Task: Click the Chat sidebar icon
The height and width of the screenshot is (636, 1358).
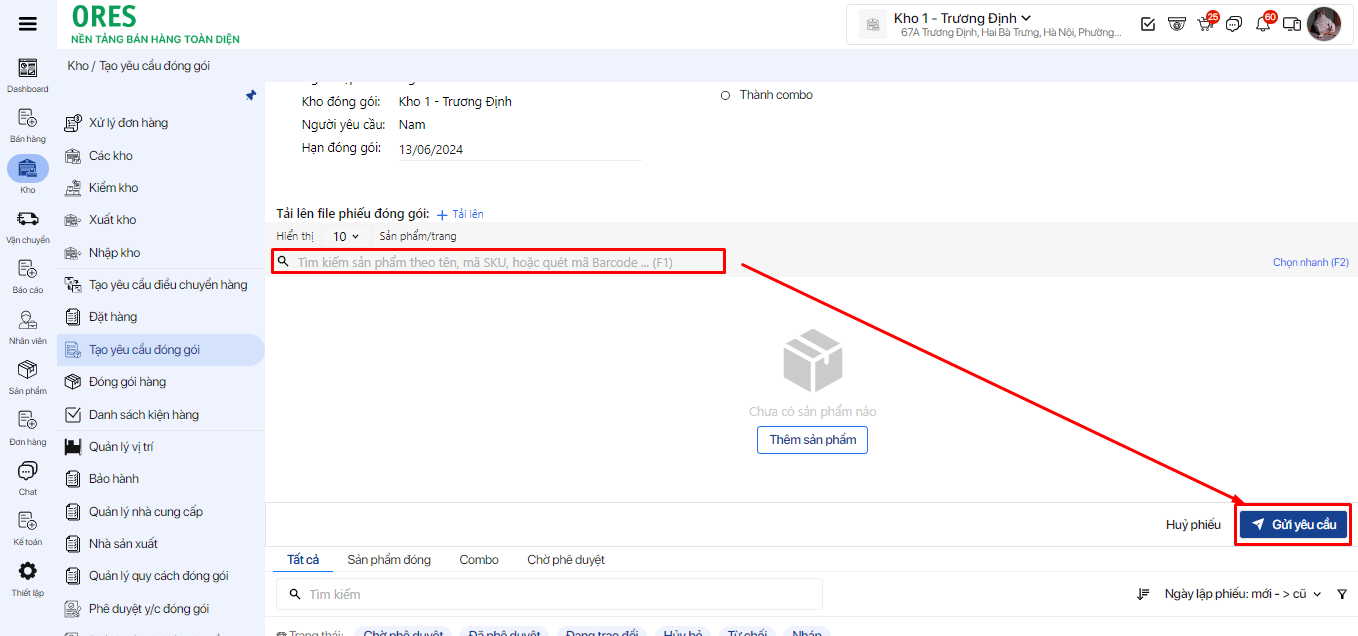Action: [x=28, y=471]
